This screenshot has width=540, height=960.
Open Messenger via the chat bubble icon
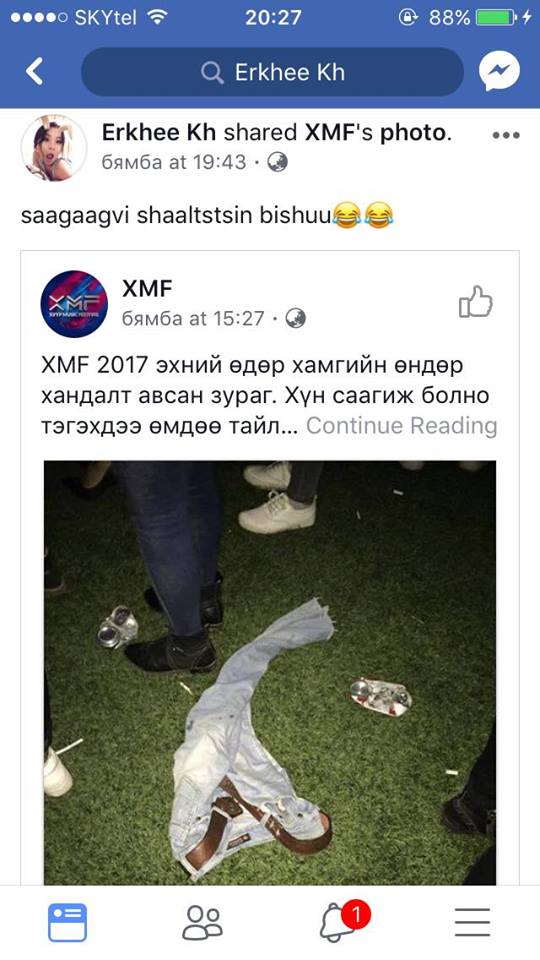[499, 72]
